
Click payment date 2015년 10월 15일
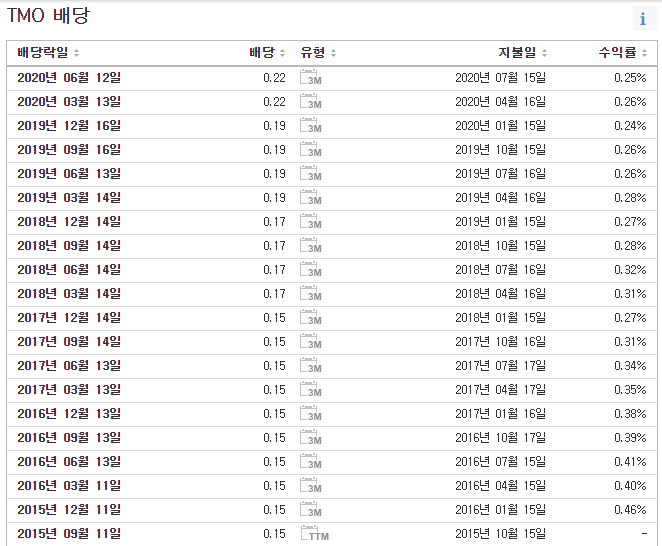[x=500, y=534]
